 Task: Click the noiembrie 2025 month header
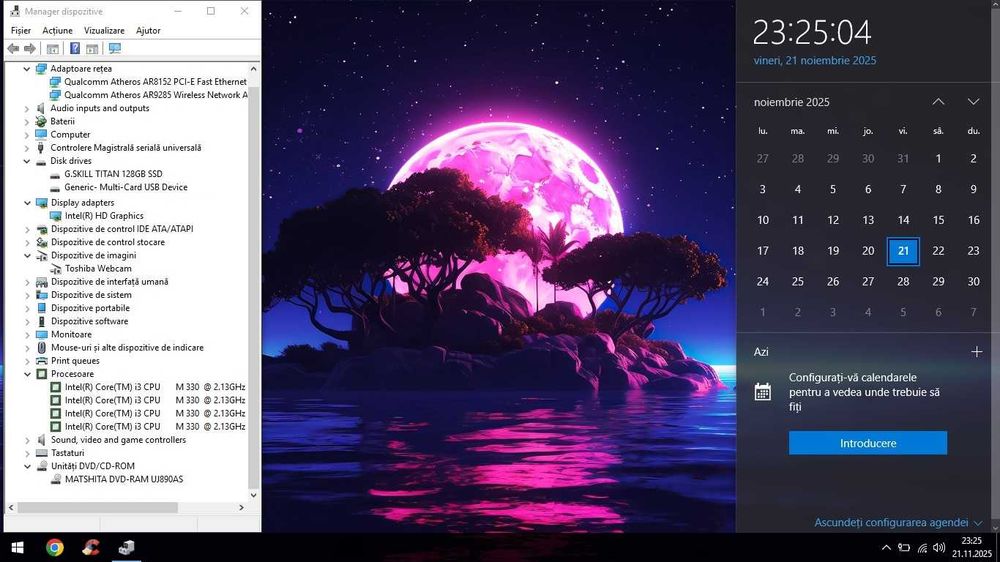[x=791, y=102]
